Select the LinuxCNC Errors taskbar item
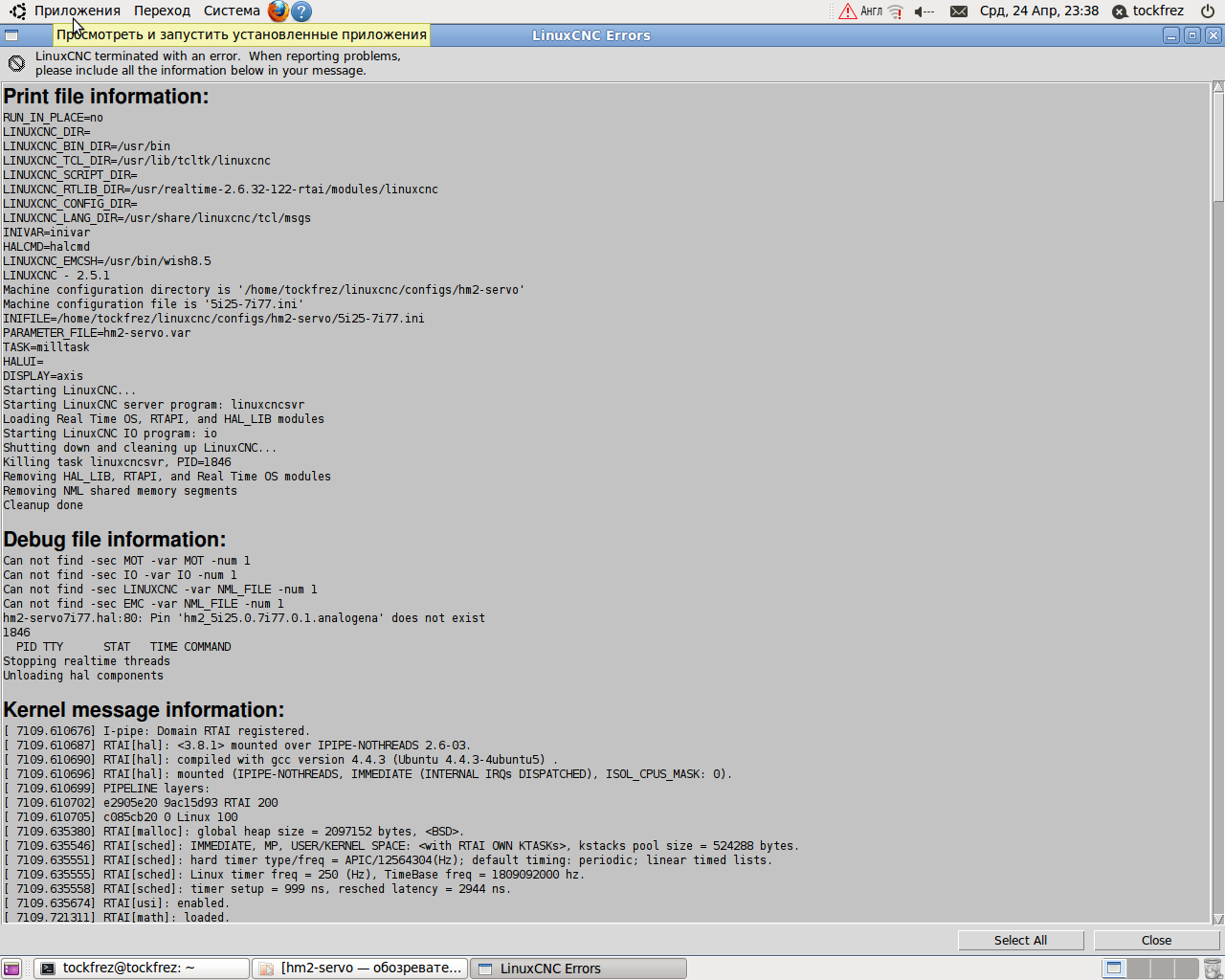The height and width of the screenshot is (980, 1225). tap(579, 969)
